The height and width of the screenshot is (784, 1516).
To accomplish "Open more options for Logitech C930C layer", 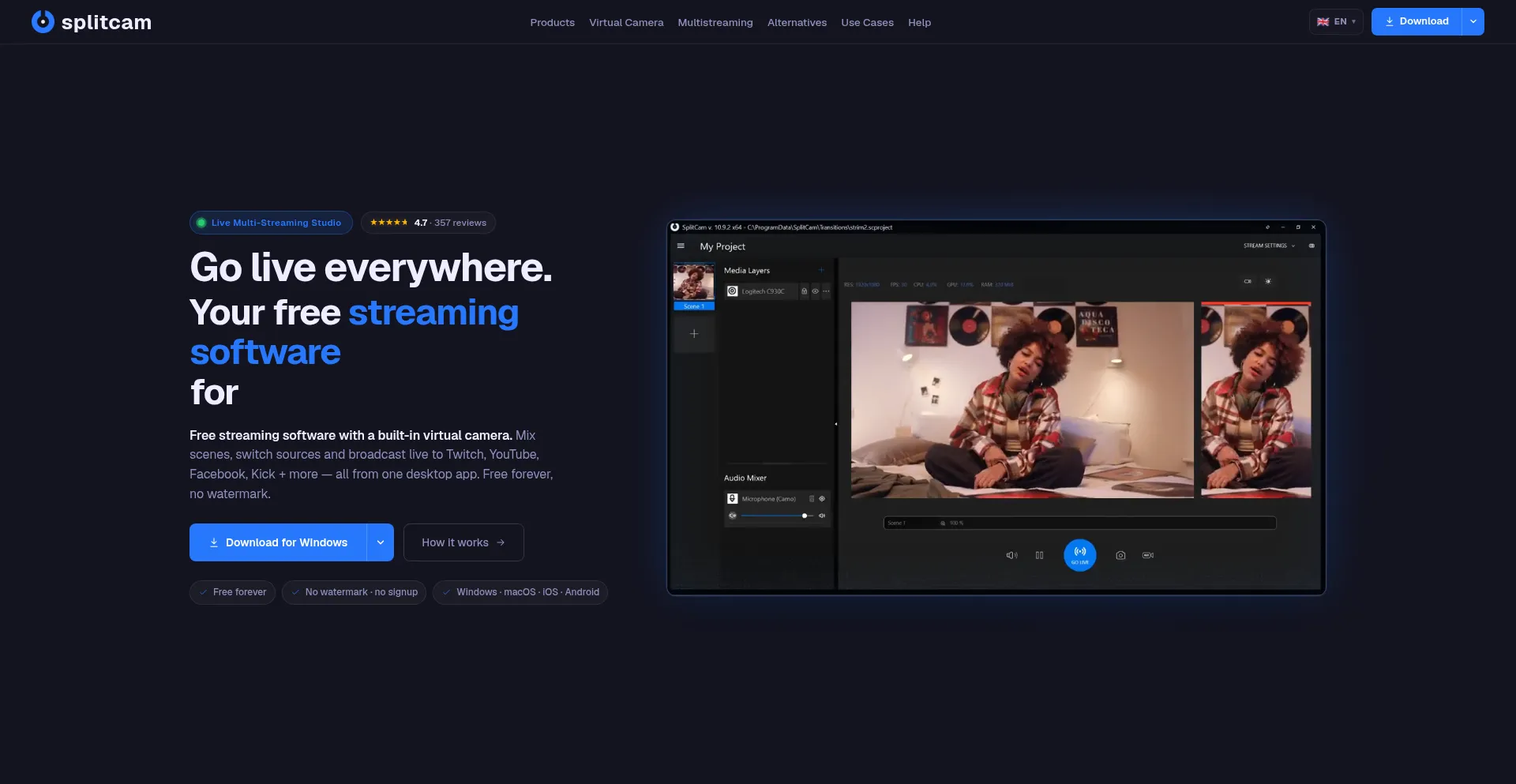I will coord(827,291).
